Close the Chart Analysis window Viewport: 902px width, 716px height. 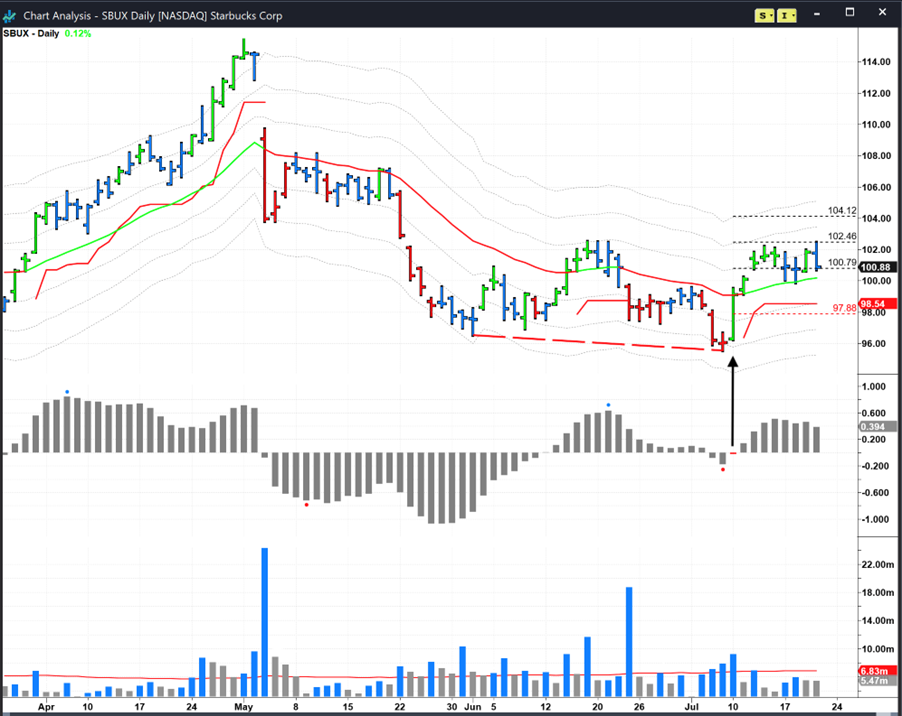click(x=881, y=15)
